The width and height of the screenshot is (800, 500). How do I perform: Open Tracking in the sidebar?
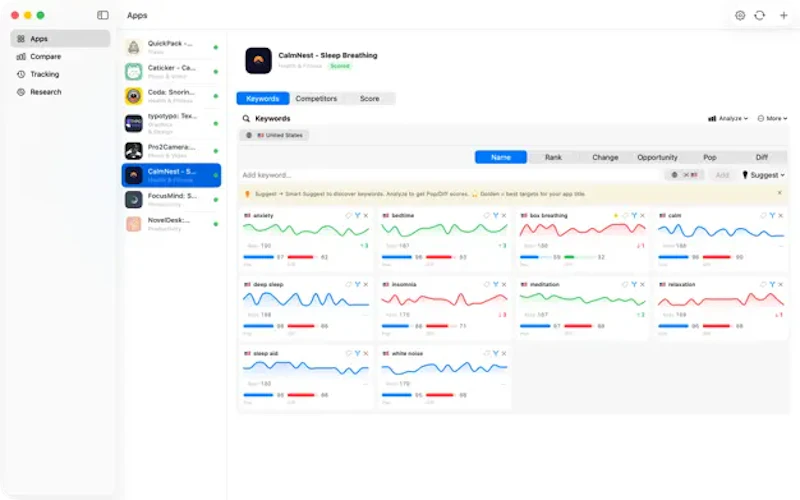(60, 74)
